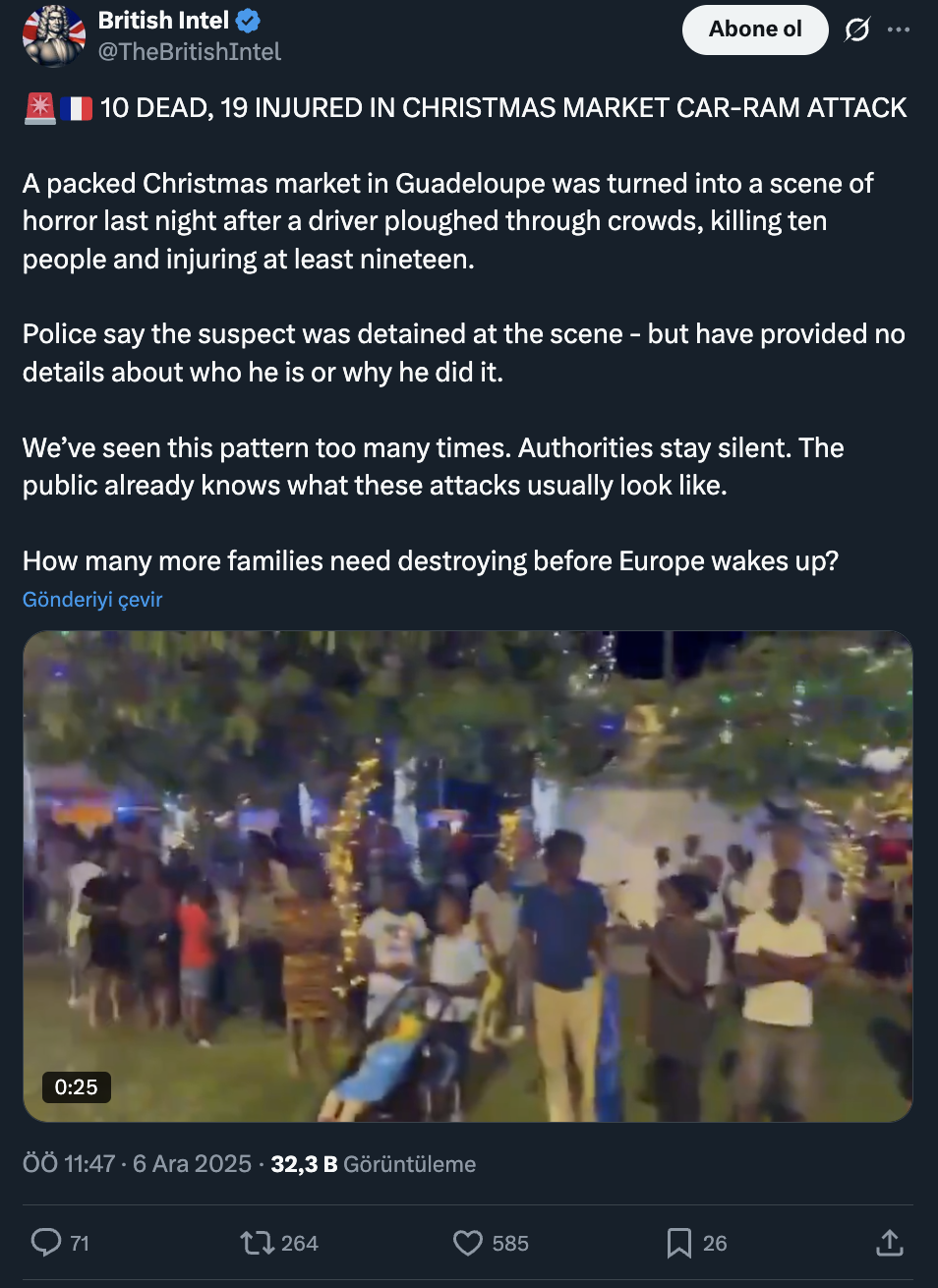Subscribe with the Abone ol button

tap(755, 29)
